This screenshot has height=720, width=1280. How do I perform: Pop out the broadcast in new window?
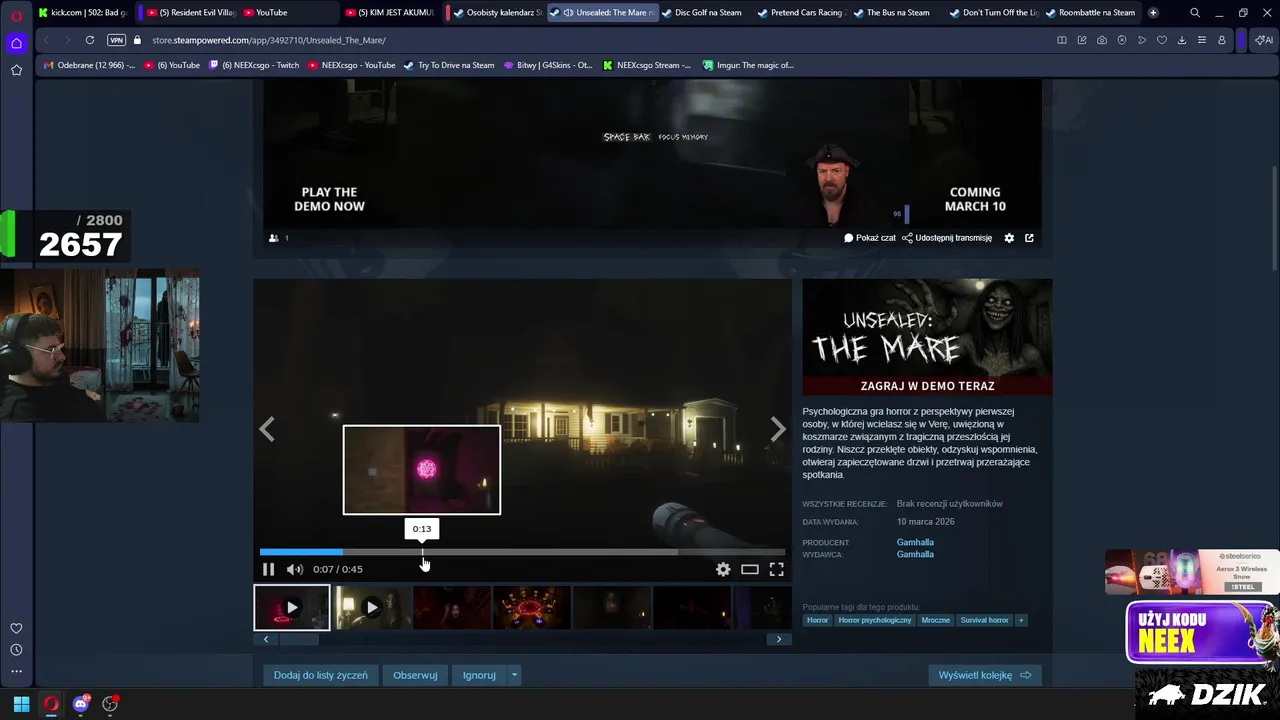tap(1029, 238)
